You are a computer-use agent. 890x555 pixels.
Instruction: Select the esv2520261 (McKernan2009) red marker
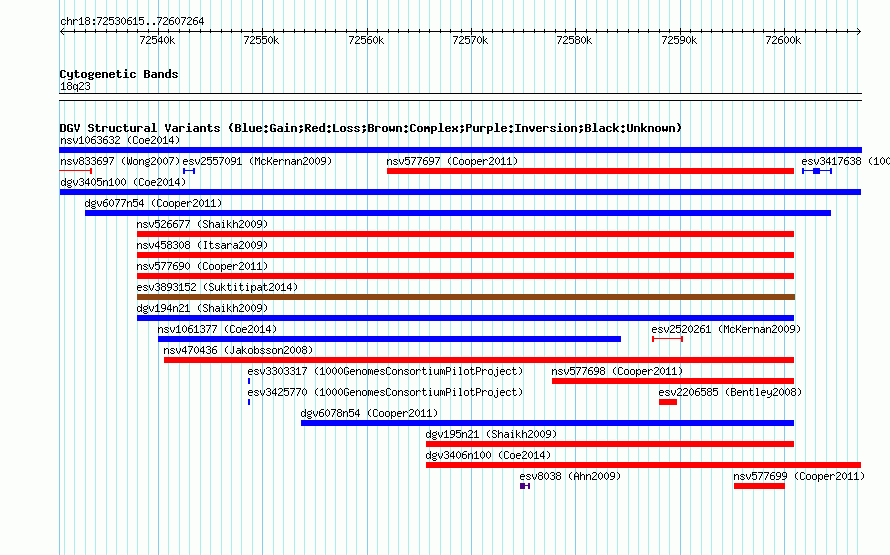pyautogui.click(x=668, y=339)
